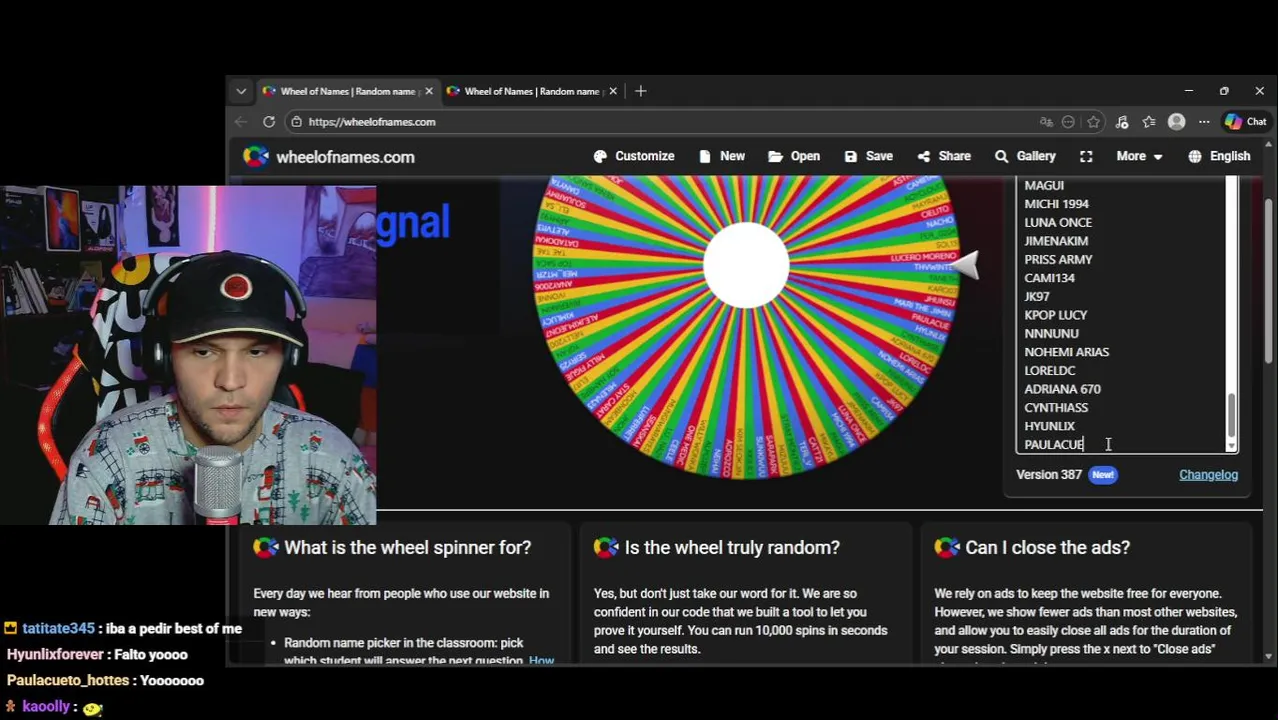The height and width of the screenshot is (720, 1278).
Task: Open the Gallery search
Action: [1025, 156]
